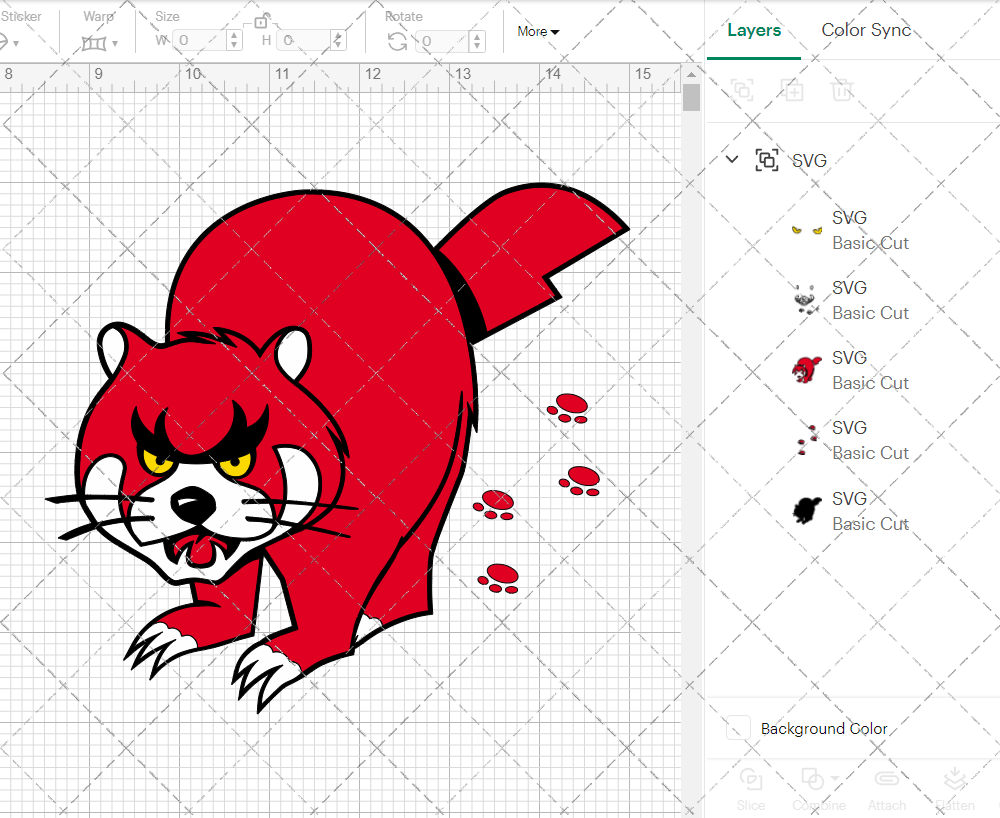Switch to the Color Sync tab

[866, 30]
